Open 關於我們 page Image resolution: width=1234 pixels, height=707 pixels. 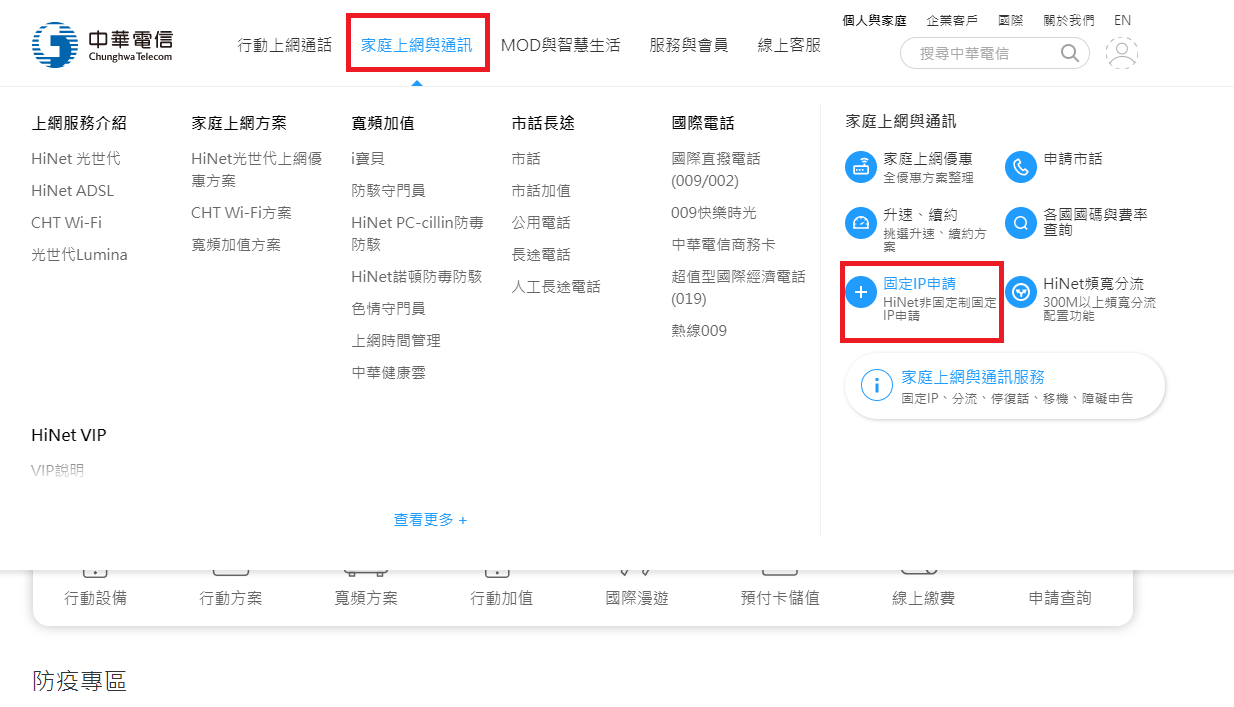(x=1068, y=20)
